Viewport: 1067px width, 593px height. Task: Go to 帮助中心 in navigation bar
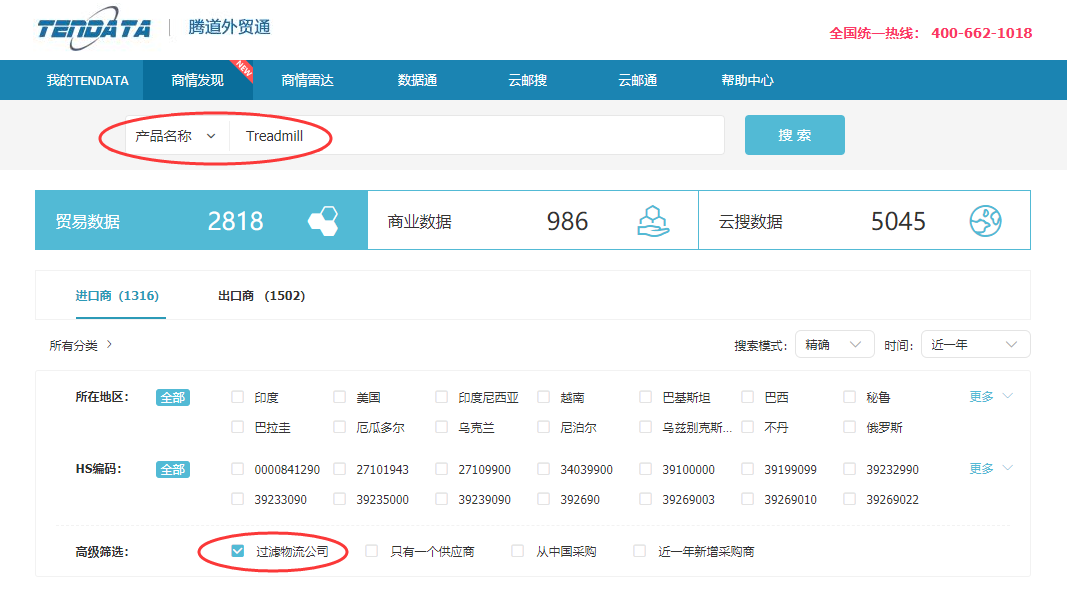pos(747,81)
